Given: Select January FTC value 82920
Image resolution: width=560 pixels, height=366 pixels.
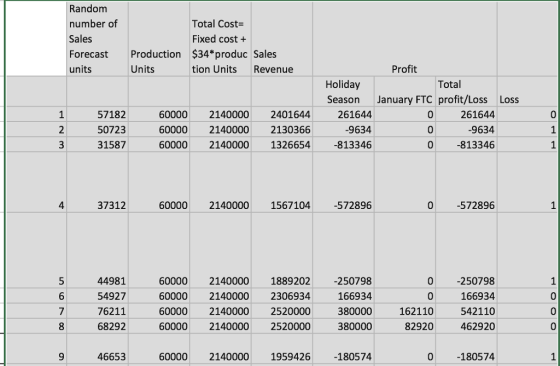Looking at the screenshot, I should [x=405, y=326].
